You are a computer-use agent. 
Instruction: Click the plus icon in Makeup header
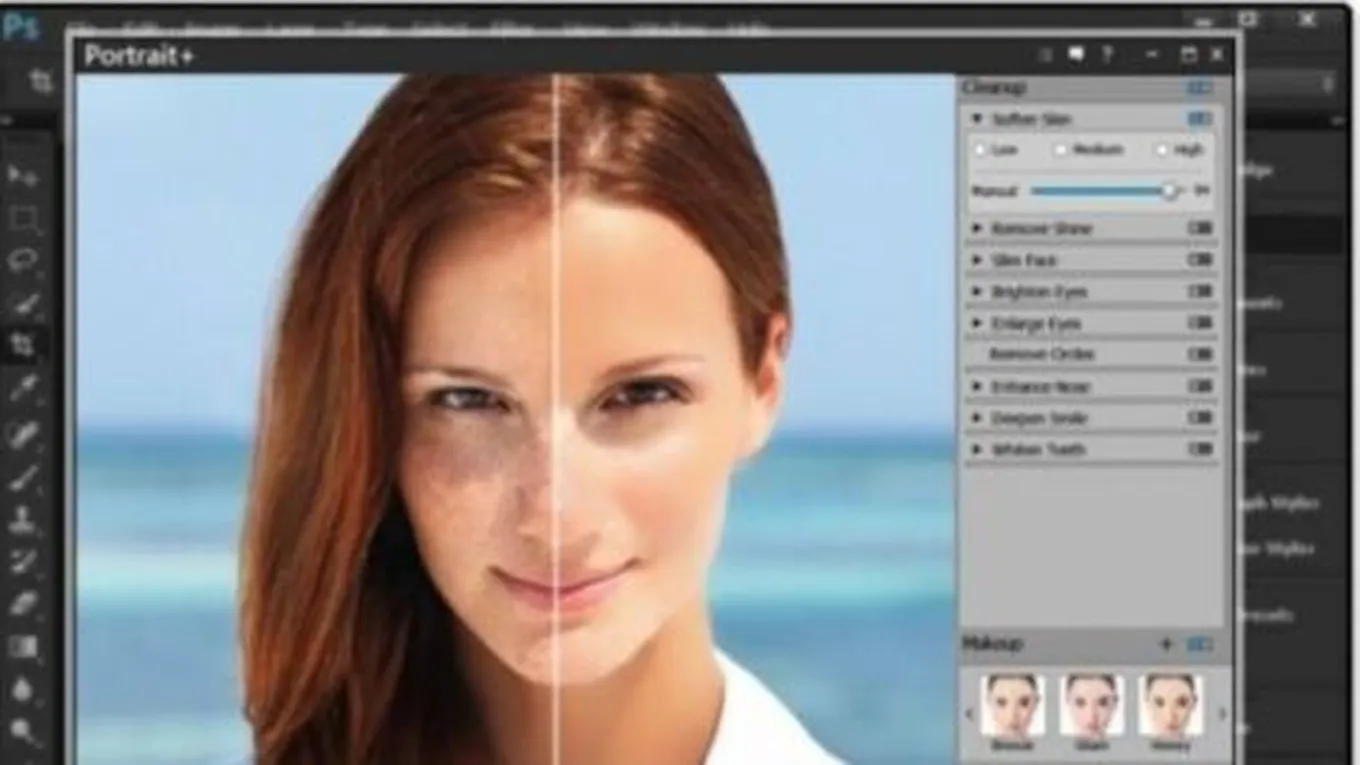[1165, 645]
